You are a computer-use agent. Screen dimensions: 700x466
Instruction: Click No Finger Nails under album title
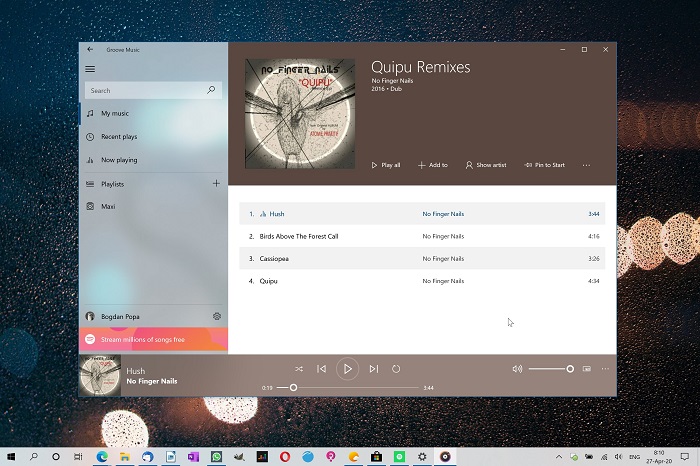click(x=392, y=81)
